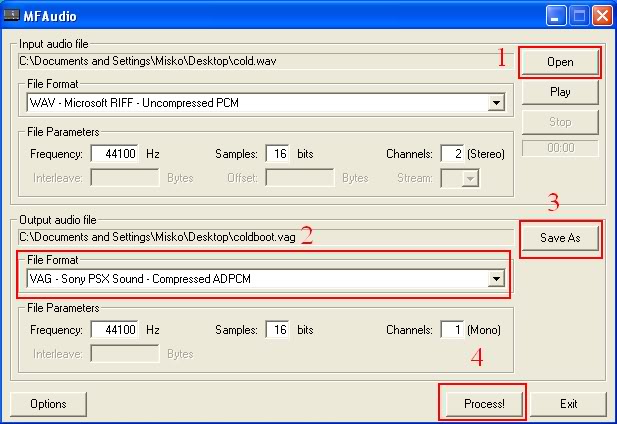
Task: Minimize the MFAudio window
Action: [557, 16]
